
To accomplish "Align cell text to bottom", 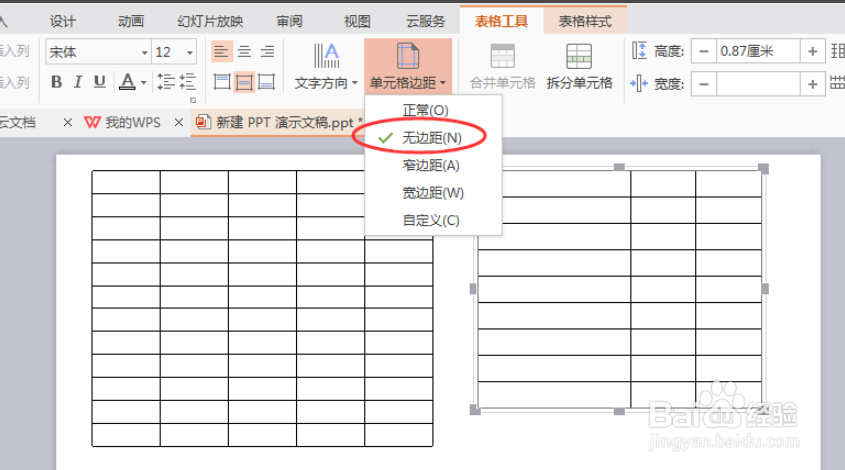I will (x=267, y=82).
